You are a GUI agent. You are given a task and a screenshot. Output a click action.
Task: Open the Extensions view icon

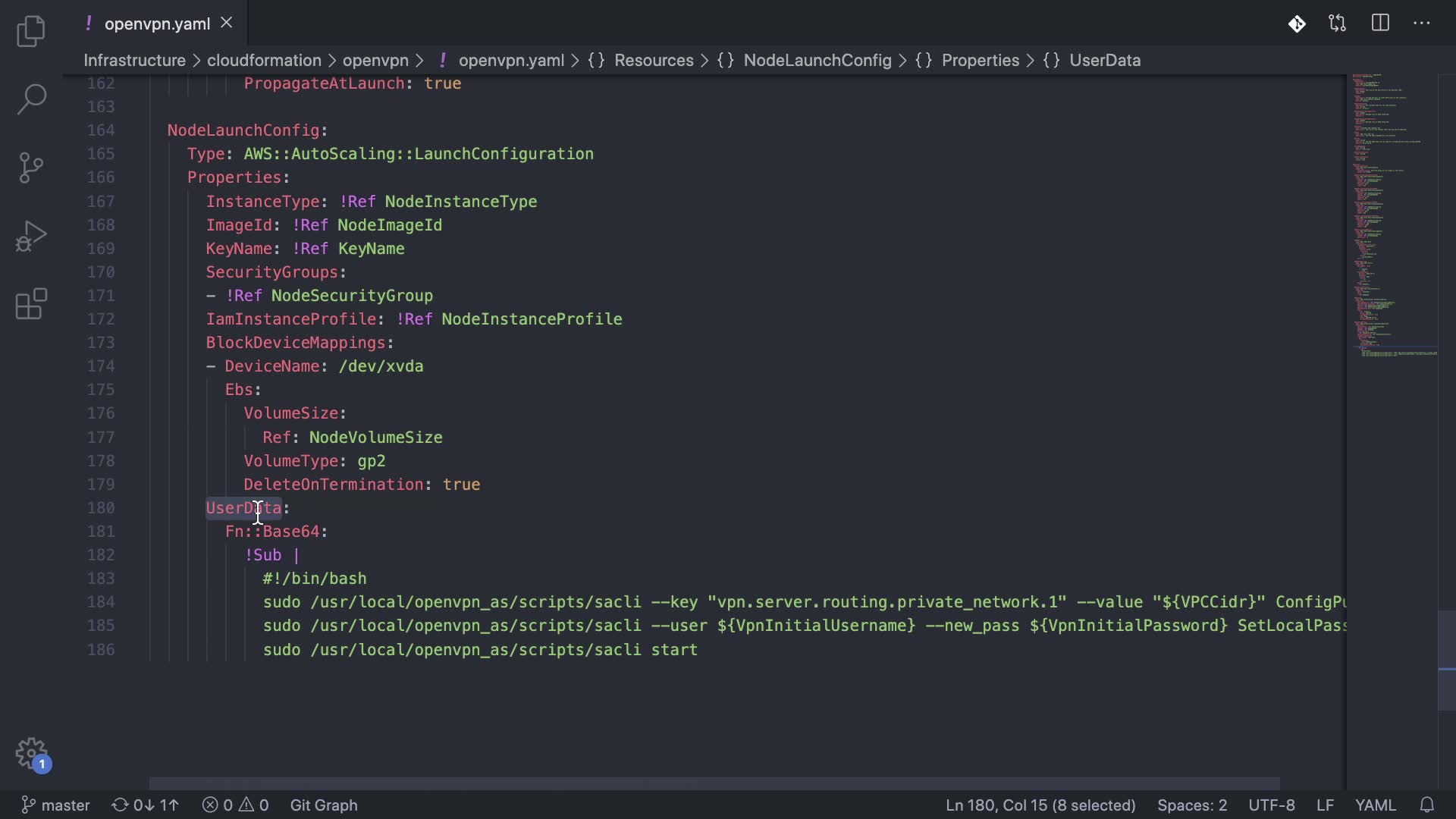pos(31,304)
